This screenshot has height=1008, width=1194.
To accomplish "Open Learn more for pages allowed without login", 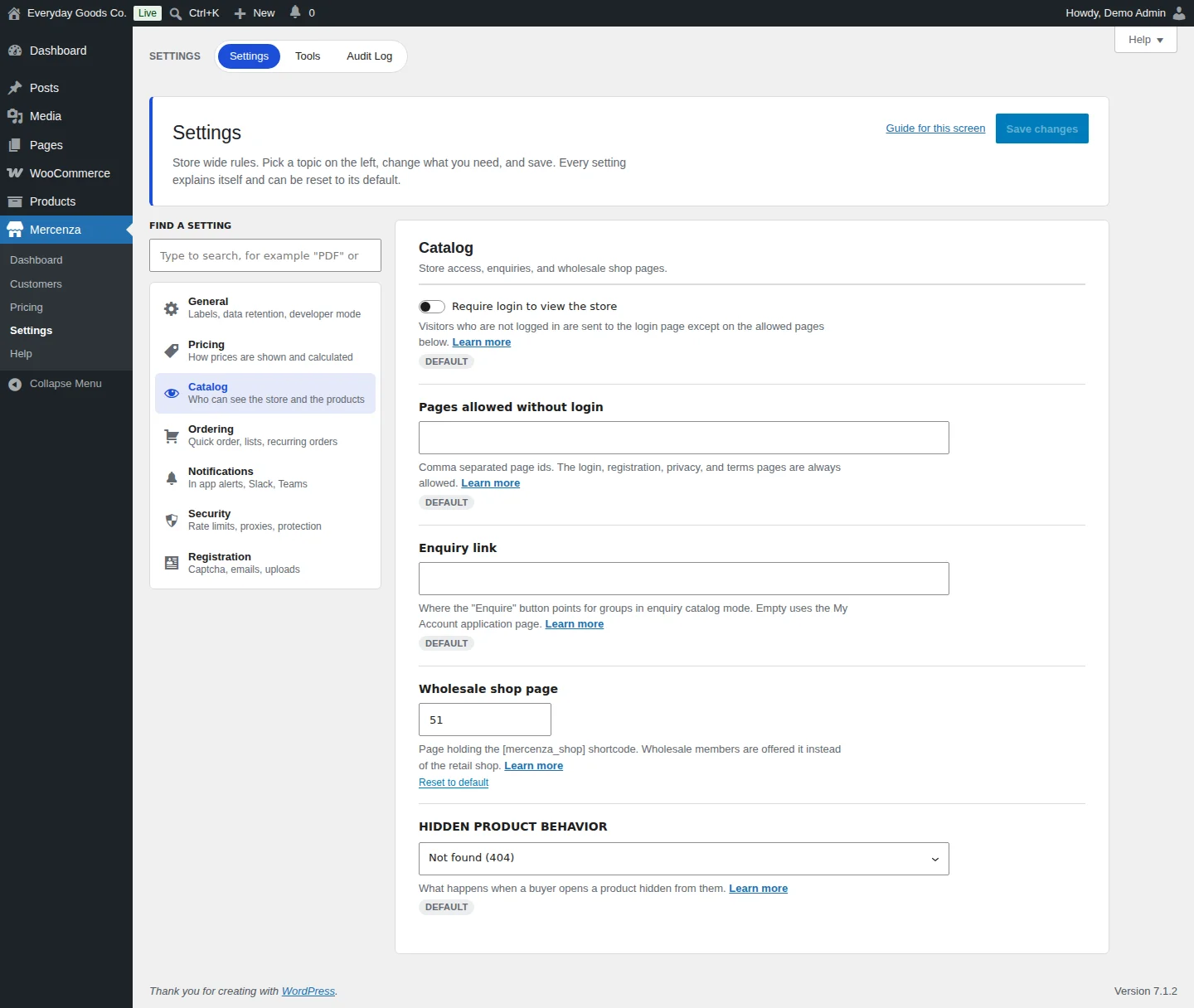I will click(x=491, y=483).
